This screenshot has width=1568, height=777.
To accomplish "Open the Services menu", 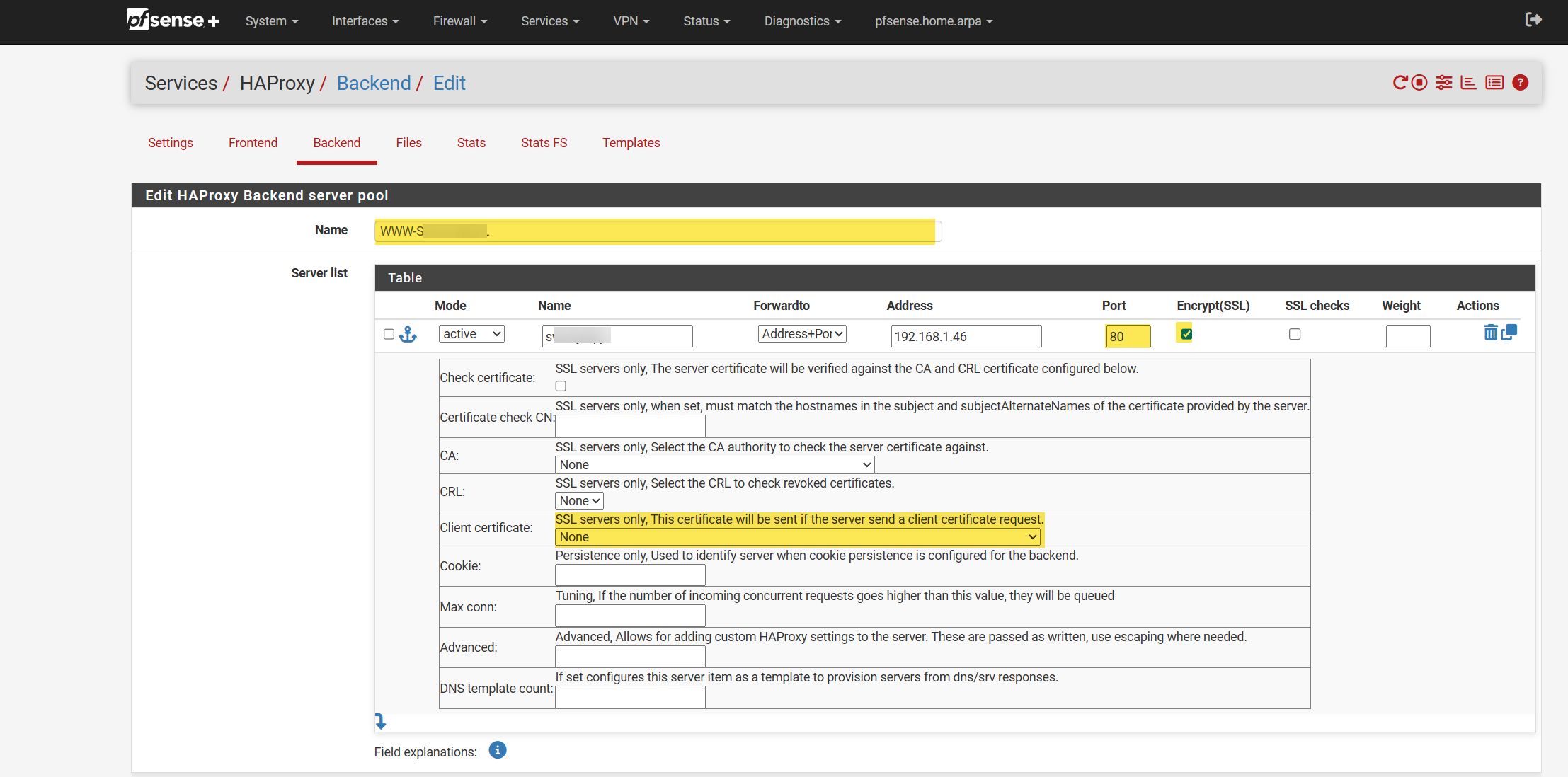I will click(550, 21).
